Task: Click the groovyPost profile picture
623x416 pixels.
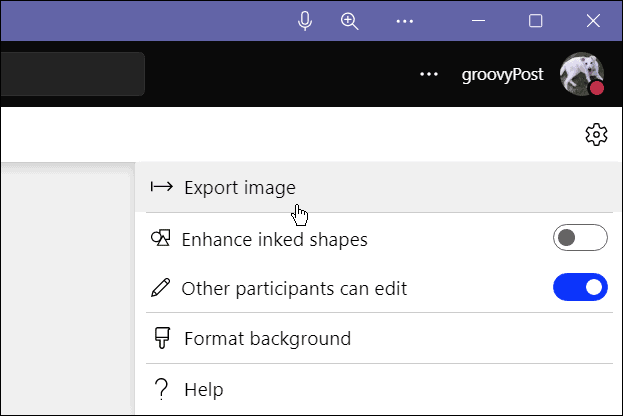Action: point(581,74)
